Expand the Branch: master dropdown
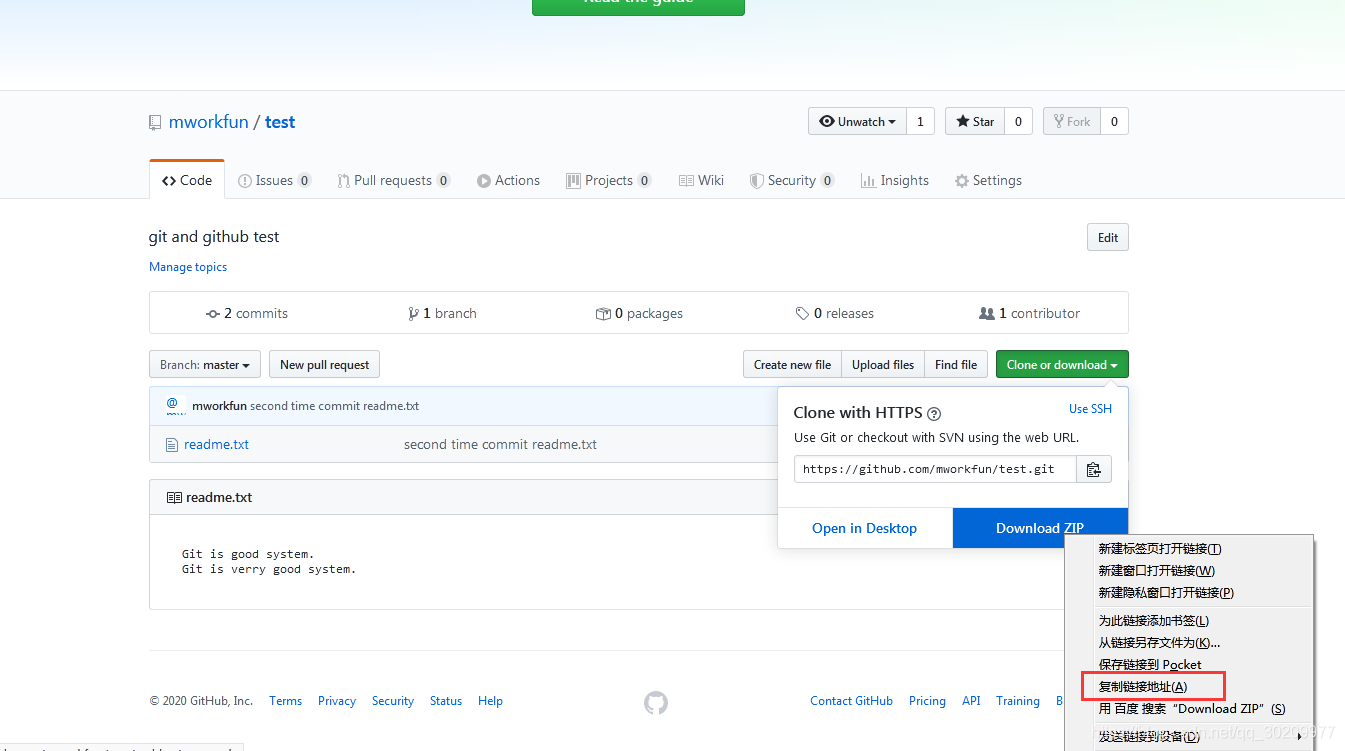This screenshot has width=1345, height=751. pyautogui.click(x=205, y=365)
